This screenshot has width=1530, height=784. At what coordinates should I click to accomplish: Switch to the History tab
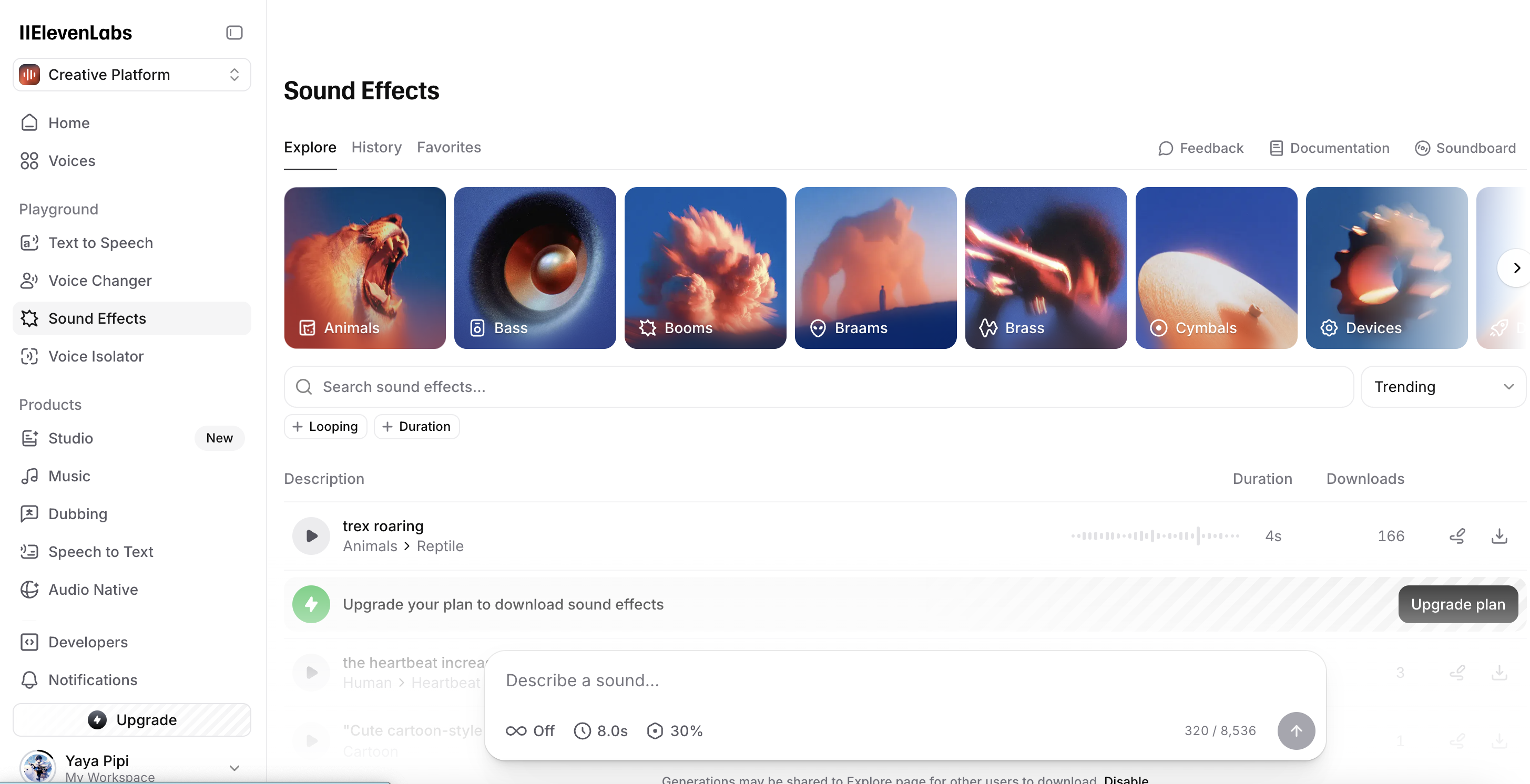(x=376, y=147)
